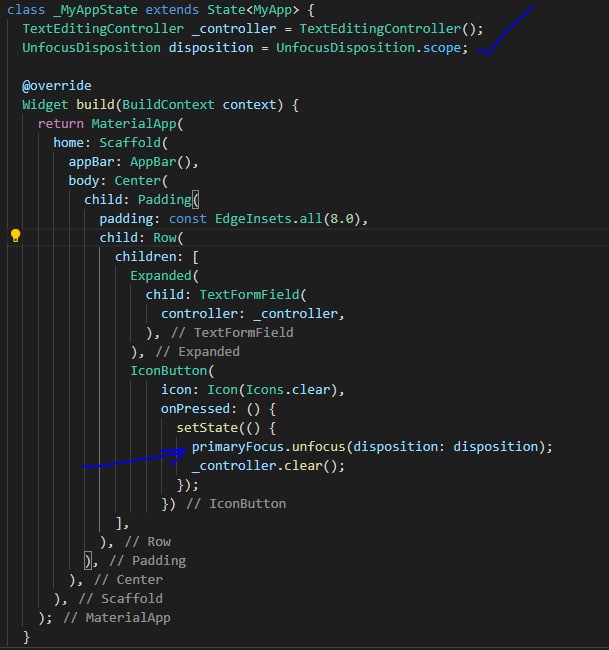The image size is (609, 650).
Task: Click the '// Padding' closing comment
Action: [148, 561]
